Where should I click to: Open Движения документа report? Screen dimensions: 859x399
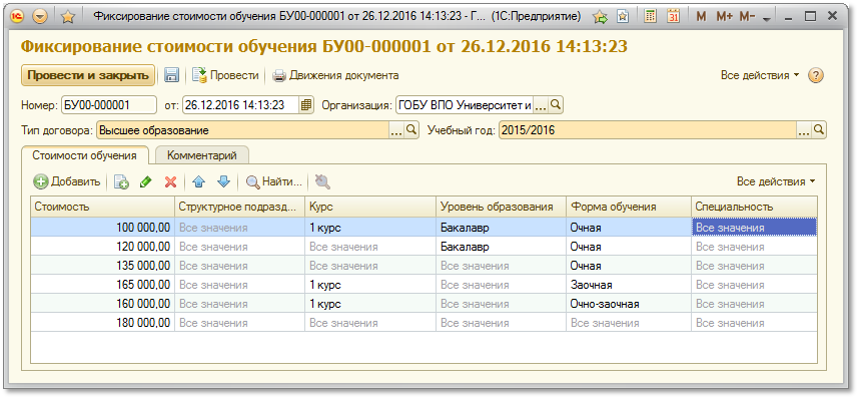pos(336,76)
